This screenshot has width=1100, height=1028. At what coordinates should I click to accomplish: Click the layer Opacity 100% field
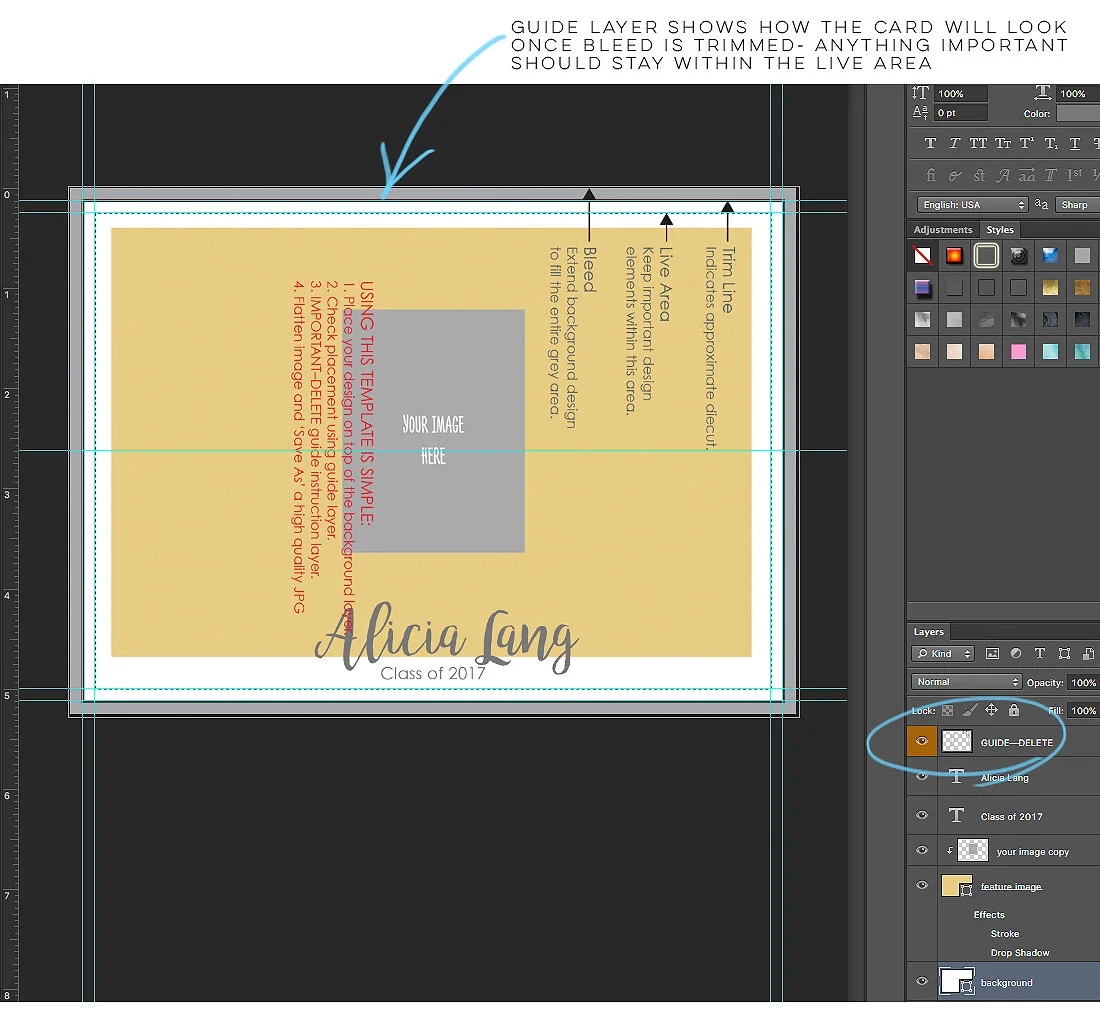[1083, 682]
